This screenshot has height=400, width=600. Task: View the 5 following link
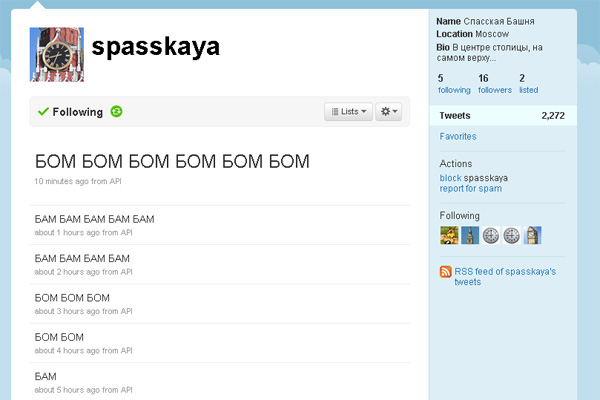point(454,84)
